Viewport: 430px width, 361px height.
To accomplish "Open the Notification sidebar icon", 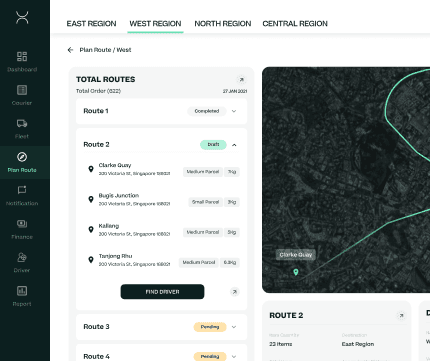I will tap(22, 190).
